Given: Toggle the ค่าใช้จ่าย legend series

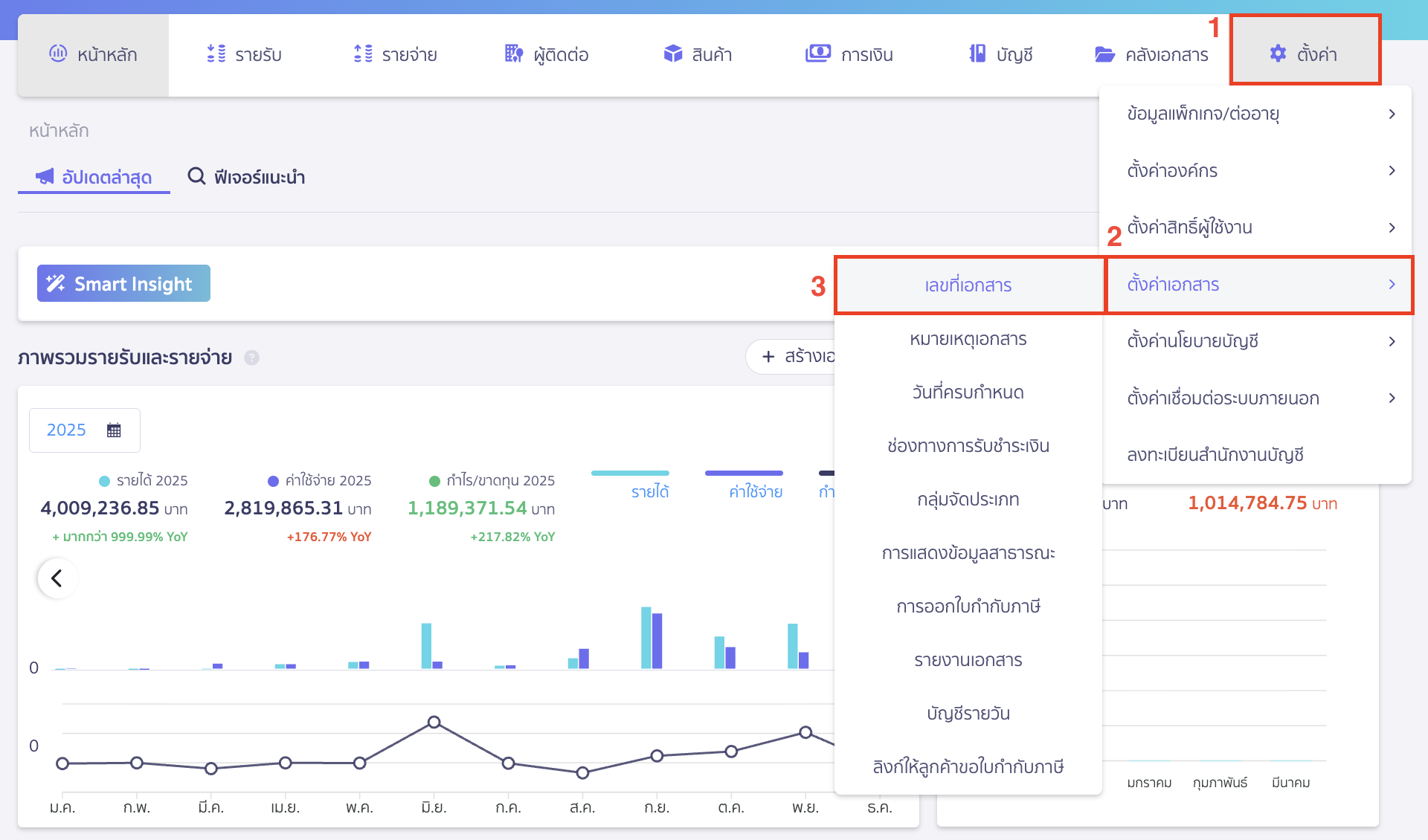Looking at the screenshot, I should click(756, 491).
